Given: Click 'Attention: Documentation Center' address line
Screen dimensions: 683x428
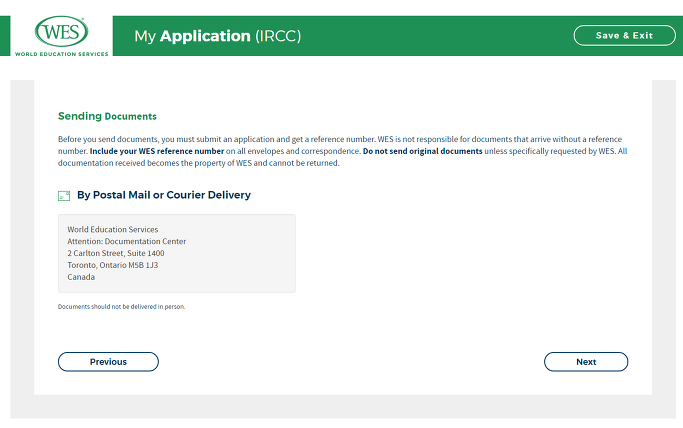Looking at the screenshot, I should 127,241.
